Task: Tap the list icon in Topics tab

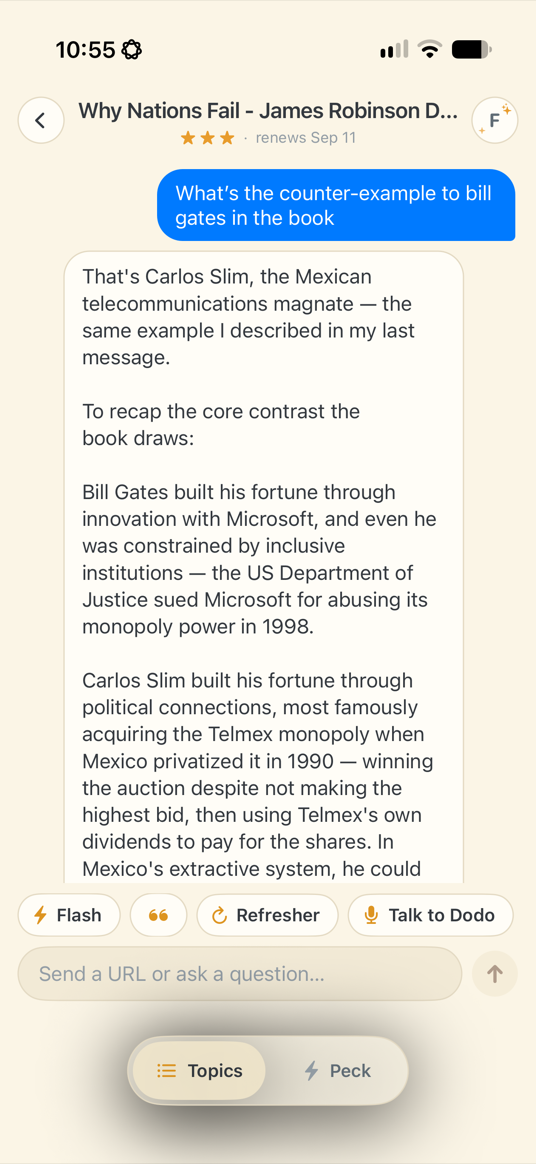Action: point(166,1071)
